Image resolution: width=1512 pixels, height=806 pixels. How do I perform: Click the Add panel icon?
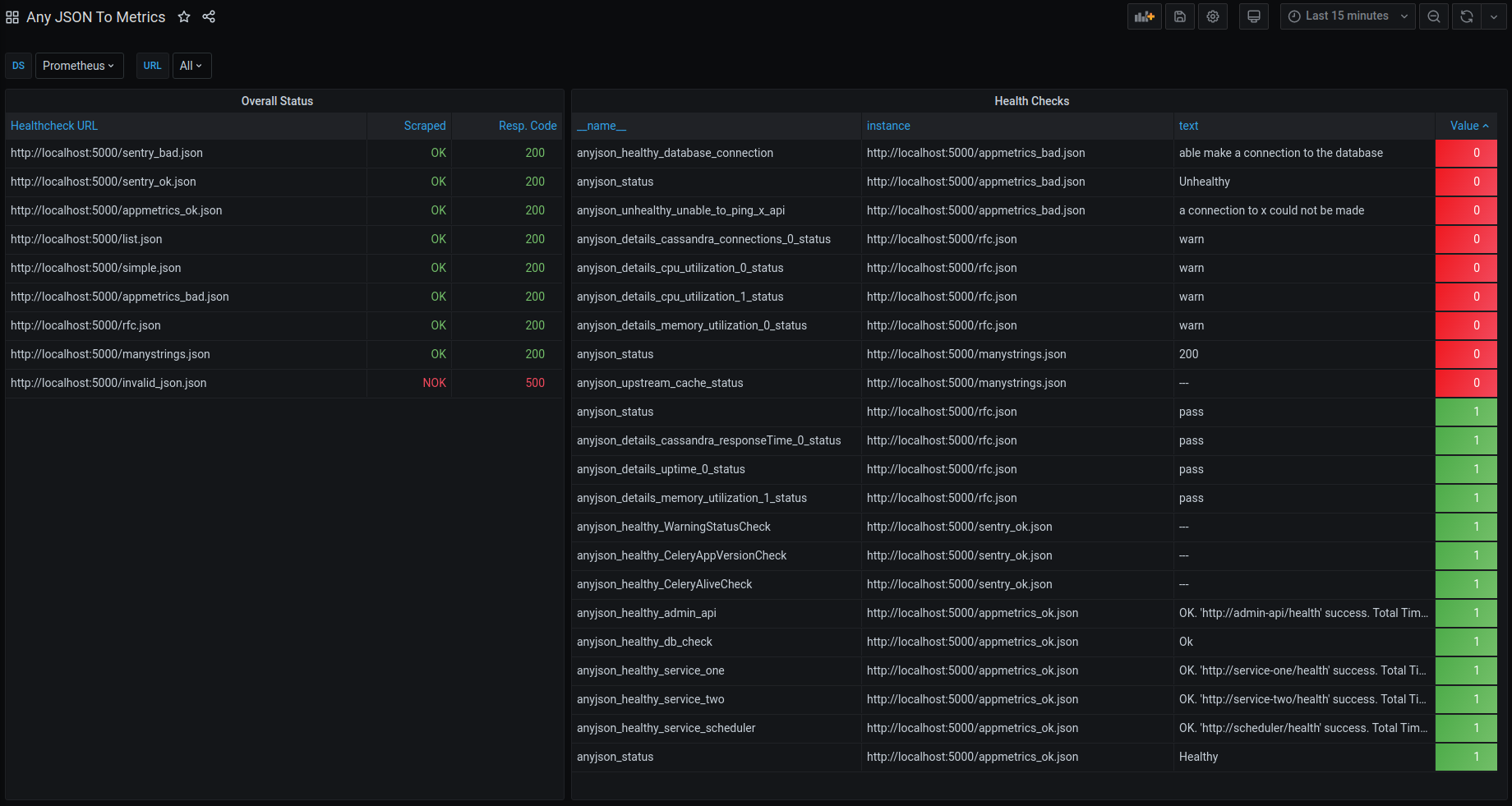[x=1144, y=16]
